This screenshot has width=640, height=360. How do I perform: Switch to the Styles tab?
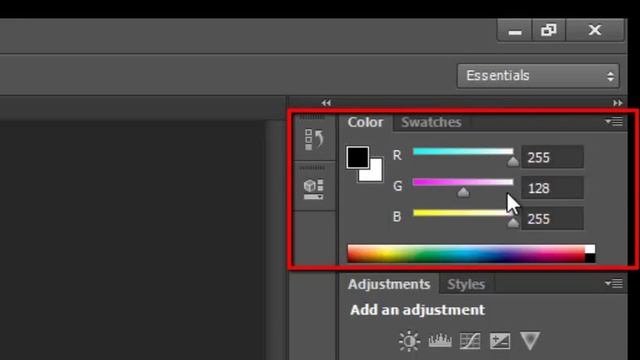pyautogui.click(x=466, y=284)
